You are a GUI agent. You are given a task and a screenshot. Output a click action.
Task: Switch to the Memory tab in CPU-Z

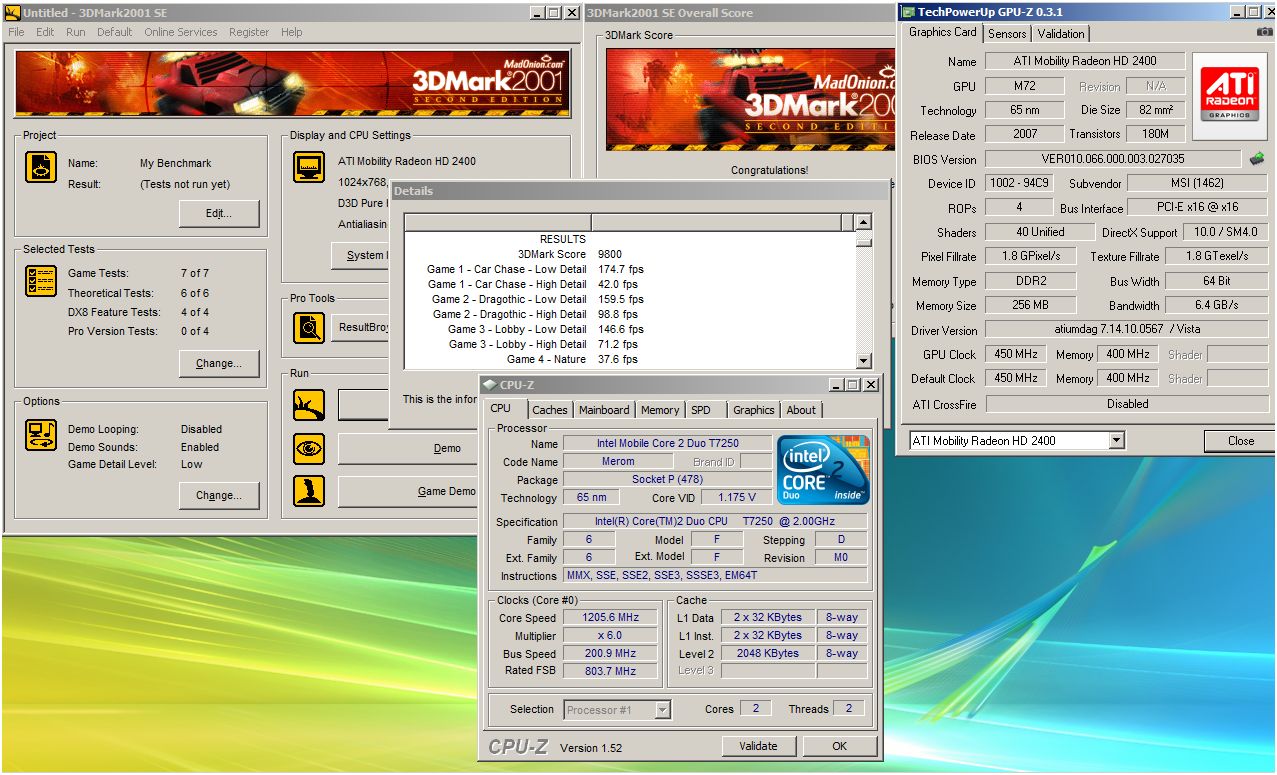pos(660,410)
